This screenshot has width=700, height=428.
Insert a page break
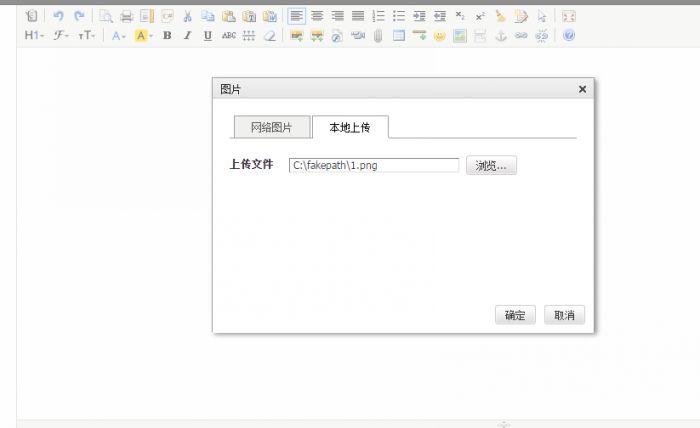click(x=480, y=35)
